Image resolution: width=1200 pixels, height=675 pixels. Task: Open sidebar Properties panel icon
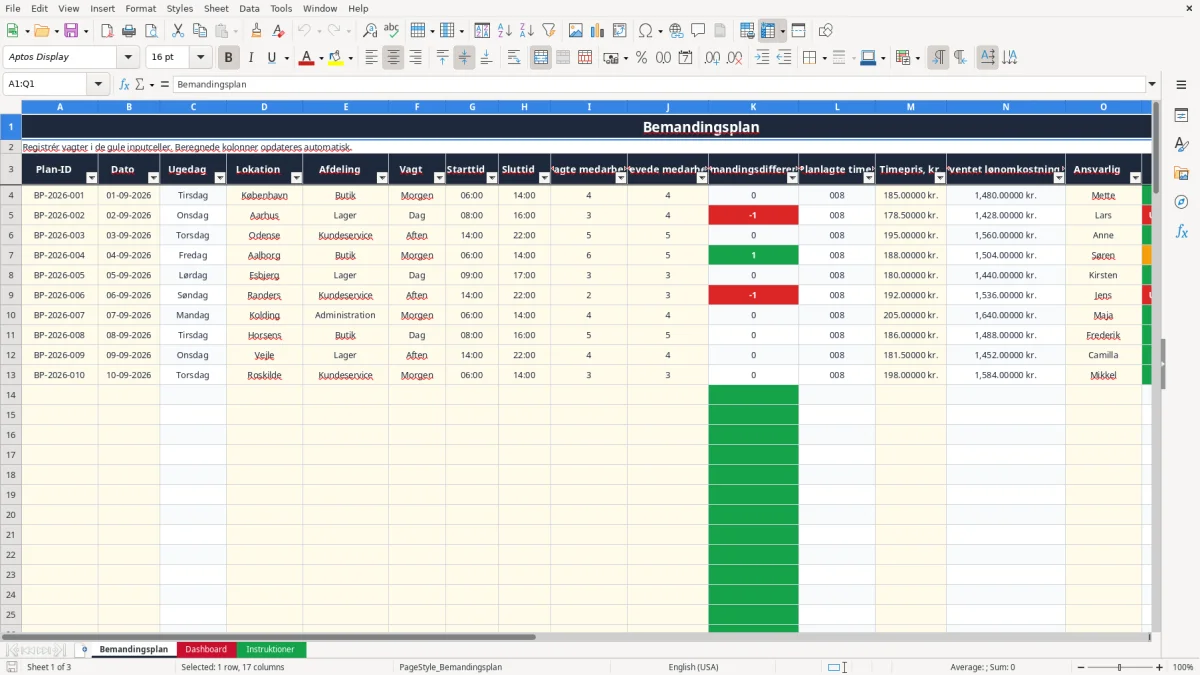point(1181,116)
